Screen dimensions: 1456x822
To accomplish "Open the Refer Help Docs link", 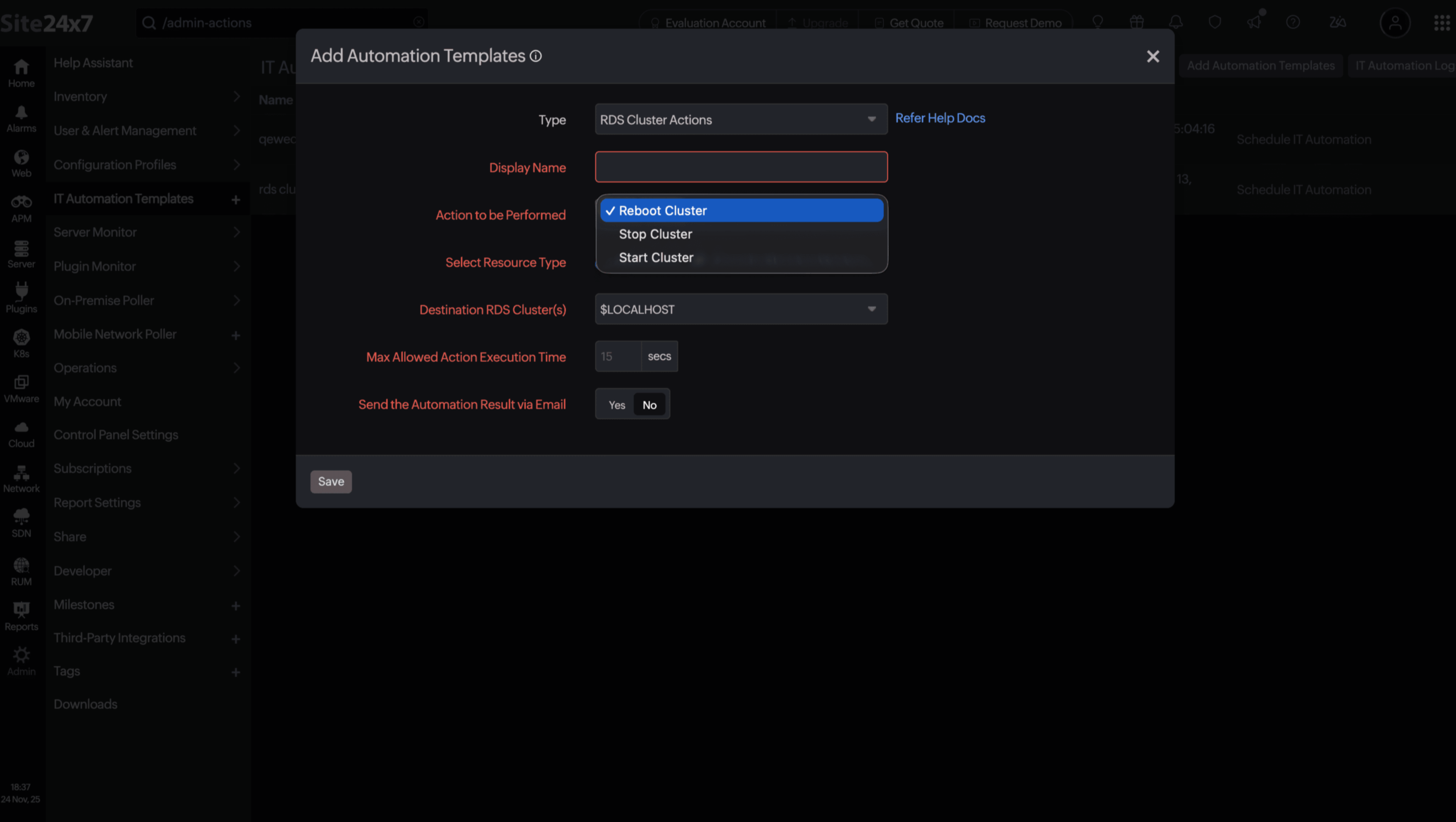I will [x=939, y=118].
